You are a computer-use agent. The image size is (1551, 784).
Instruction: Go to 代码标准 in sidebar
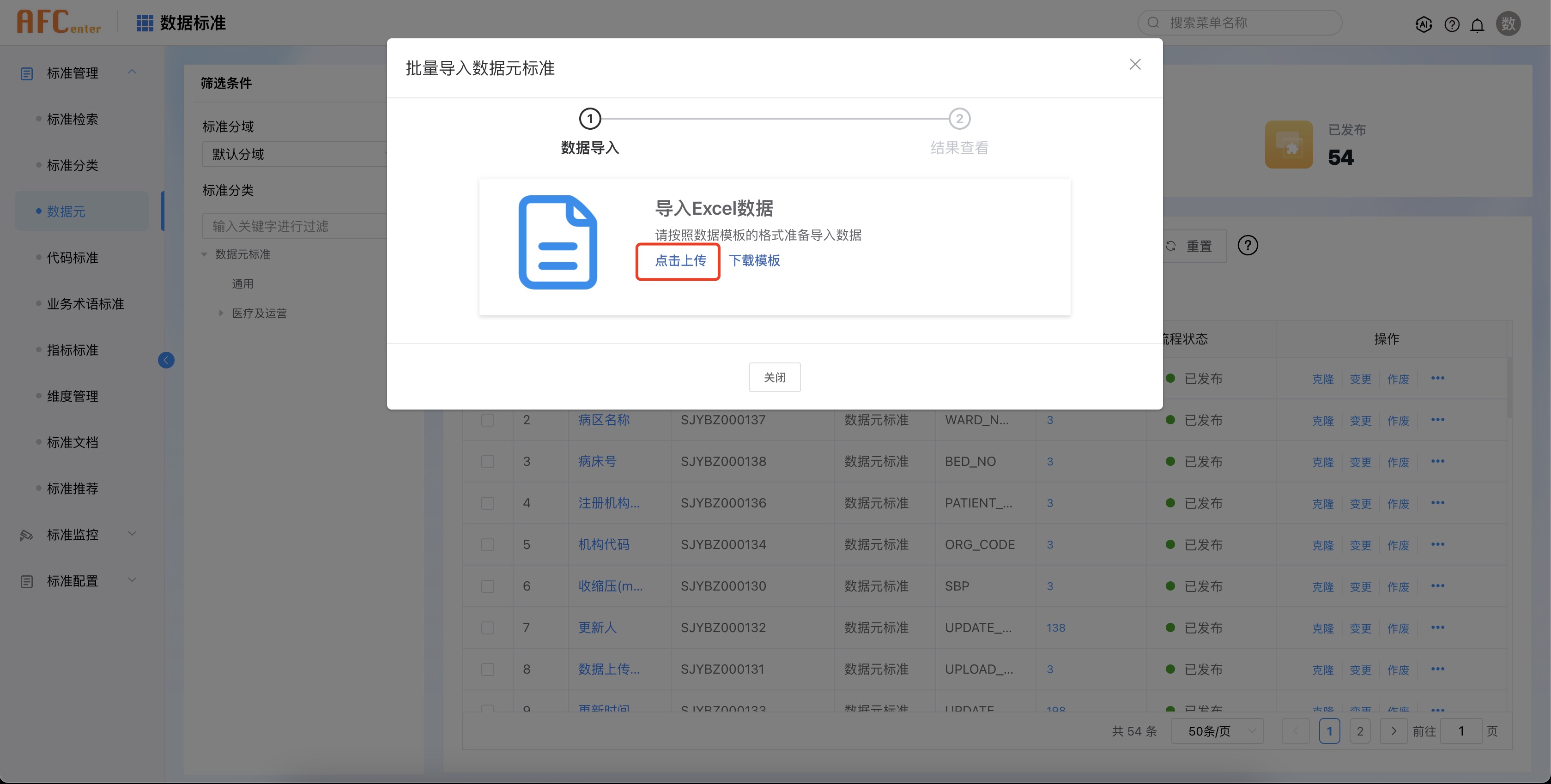tap(72, 258)
